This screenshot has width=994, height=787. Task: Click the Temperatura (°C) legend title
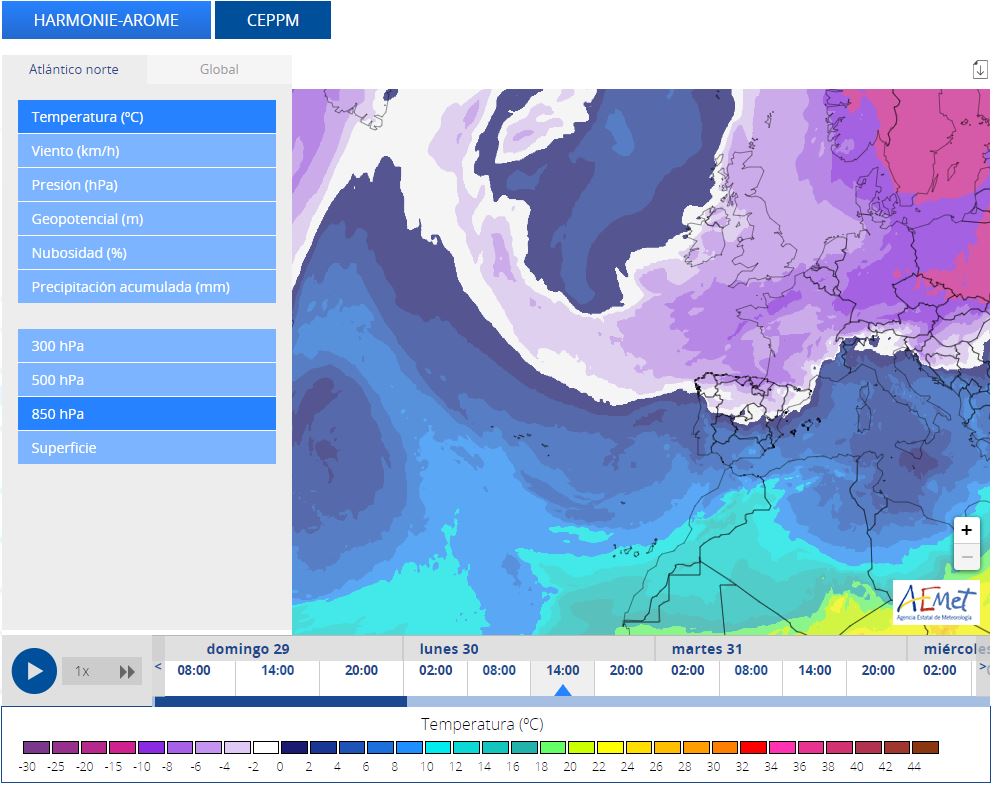(x=482, y=724)
